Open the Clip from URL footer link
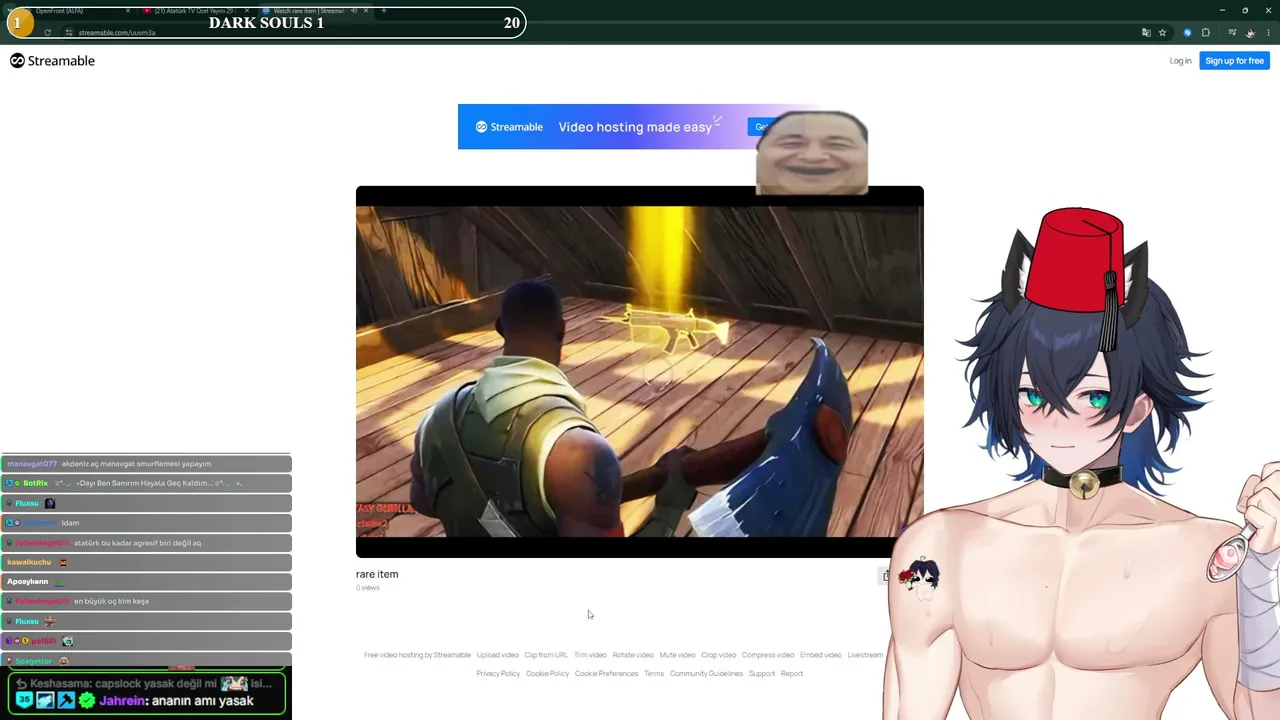Viewport: 1280px width, 720px height. [x=546, y=655]
